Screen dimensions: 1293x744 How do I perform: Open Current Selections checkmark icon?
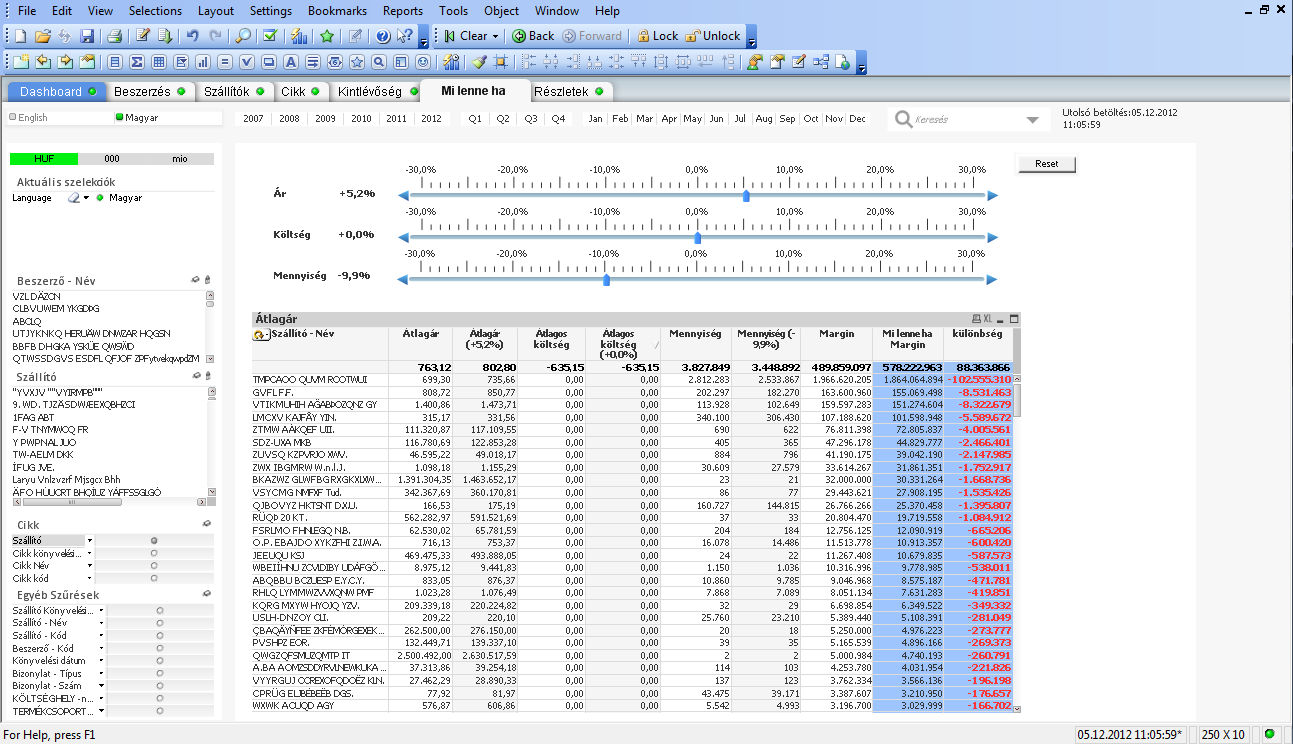tap(270, 36)
